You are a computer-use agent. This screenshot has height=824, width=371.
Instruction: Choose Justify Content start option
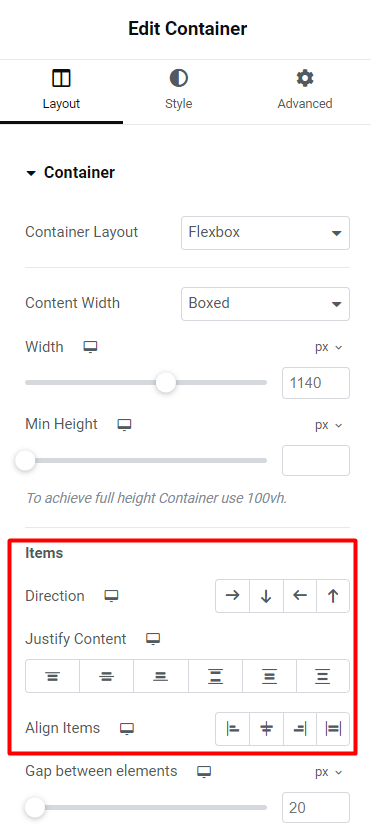coord(53,676)
